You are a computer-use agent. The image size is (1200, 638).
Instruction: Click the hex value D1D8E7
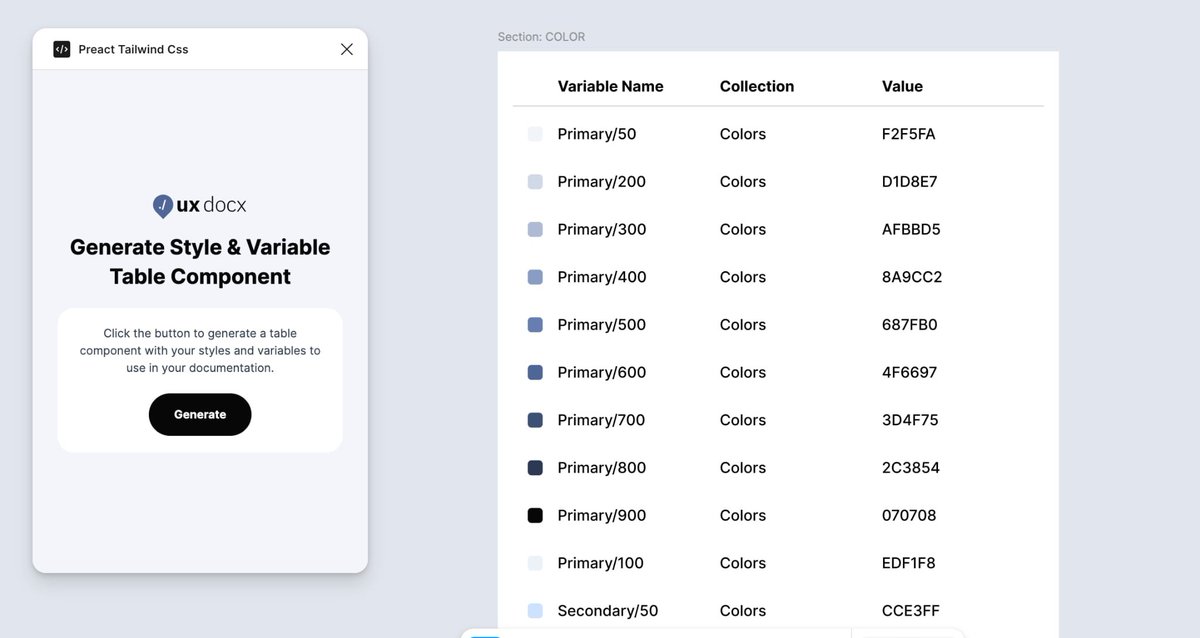(910, 182)
